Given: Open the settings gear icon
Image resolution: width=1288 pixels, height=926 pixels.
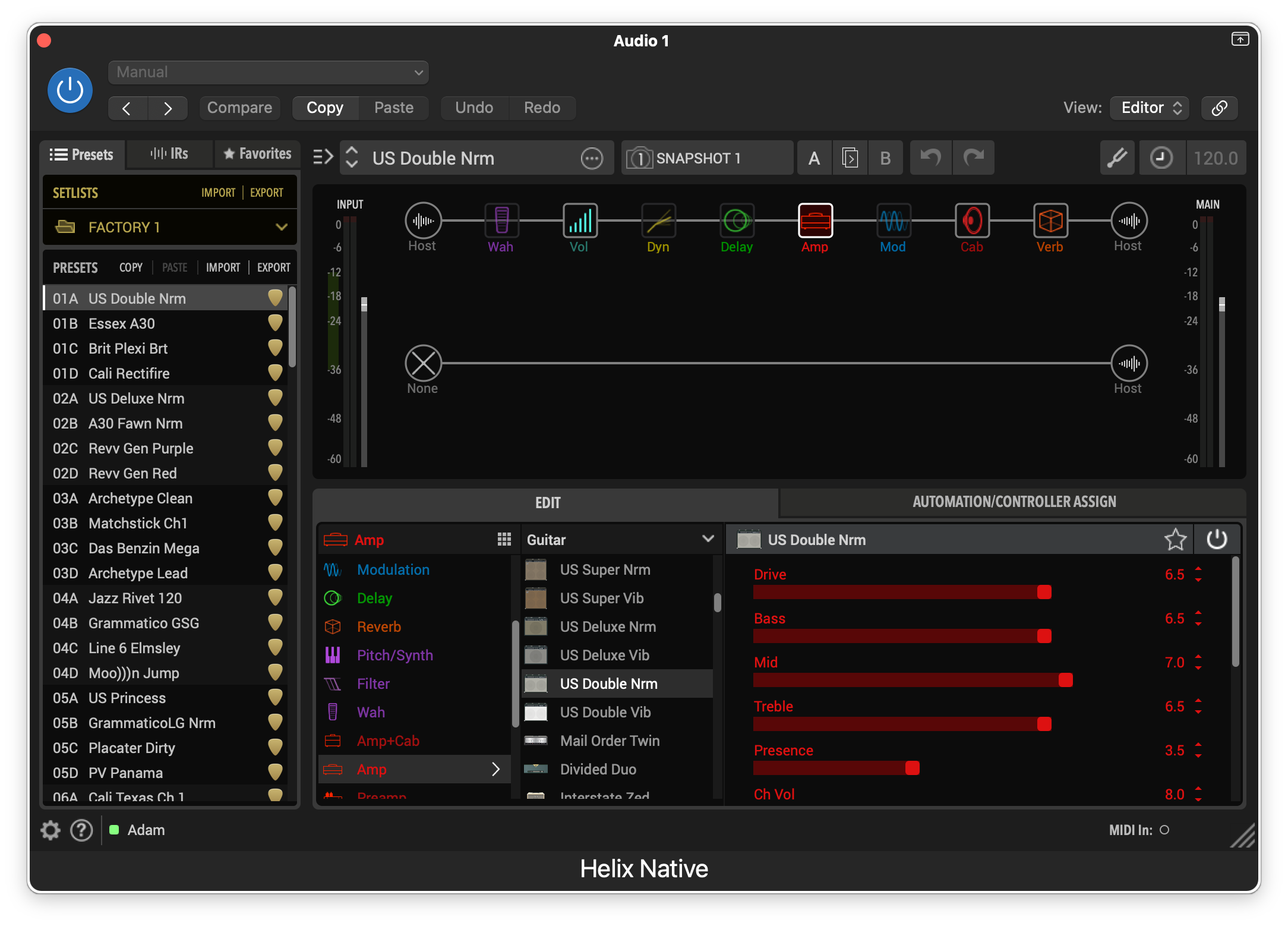Looking at the screenshot, I should point(50,830).
